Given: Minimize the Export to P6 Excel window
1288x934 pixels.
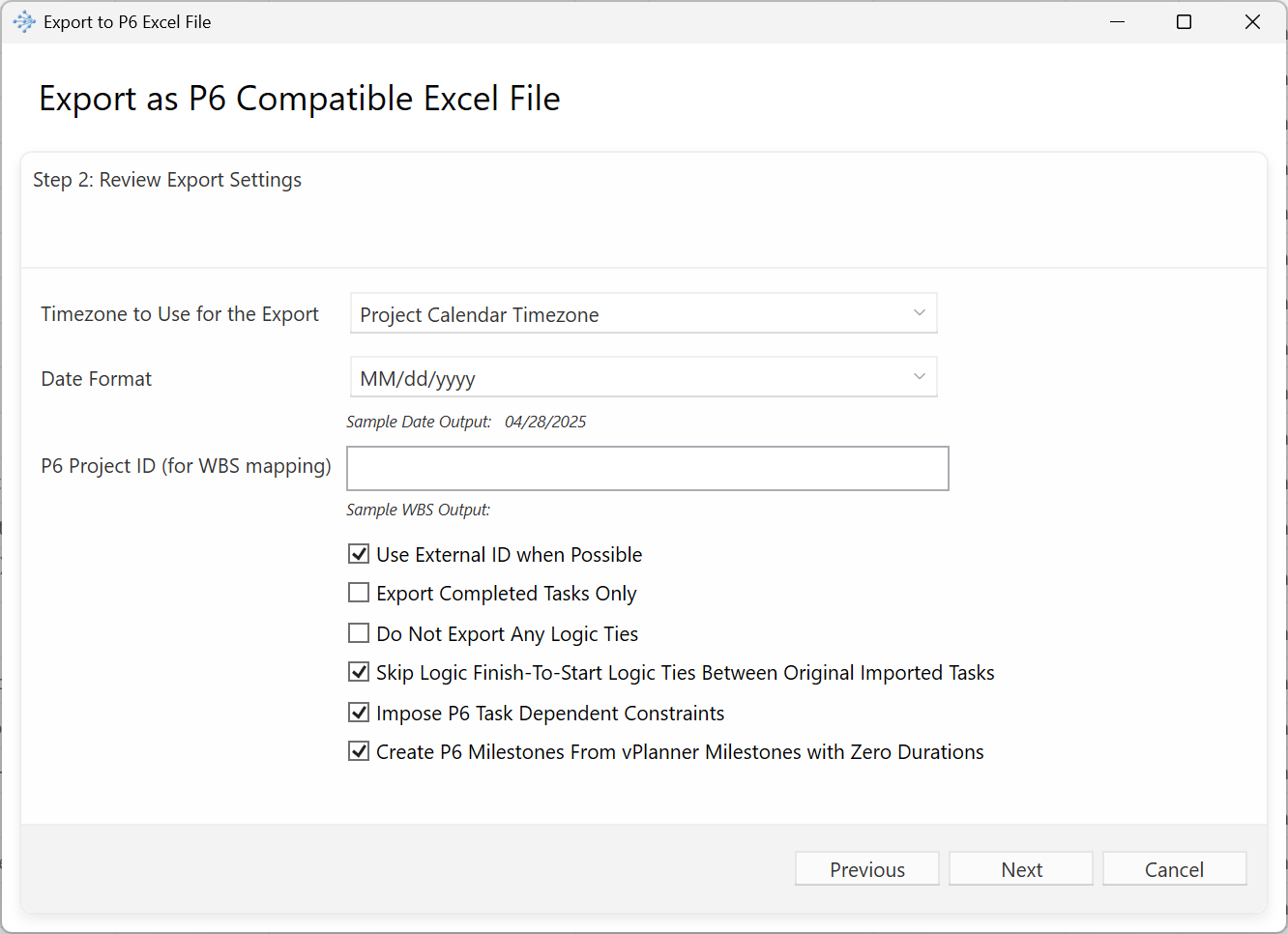Looking at the screenshot, I should click(x=1117, y=22).
